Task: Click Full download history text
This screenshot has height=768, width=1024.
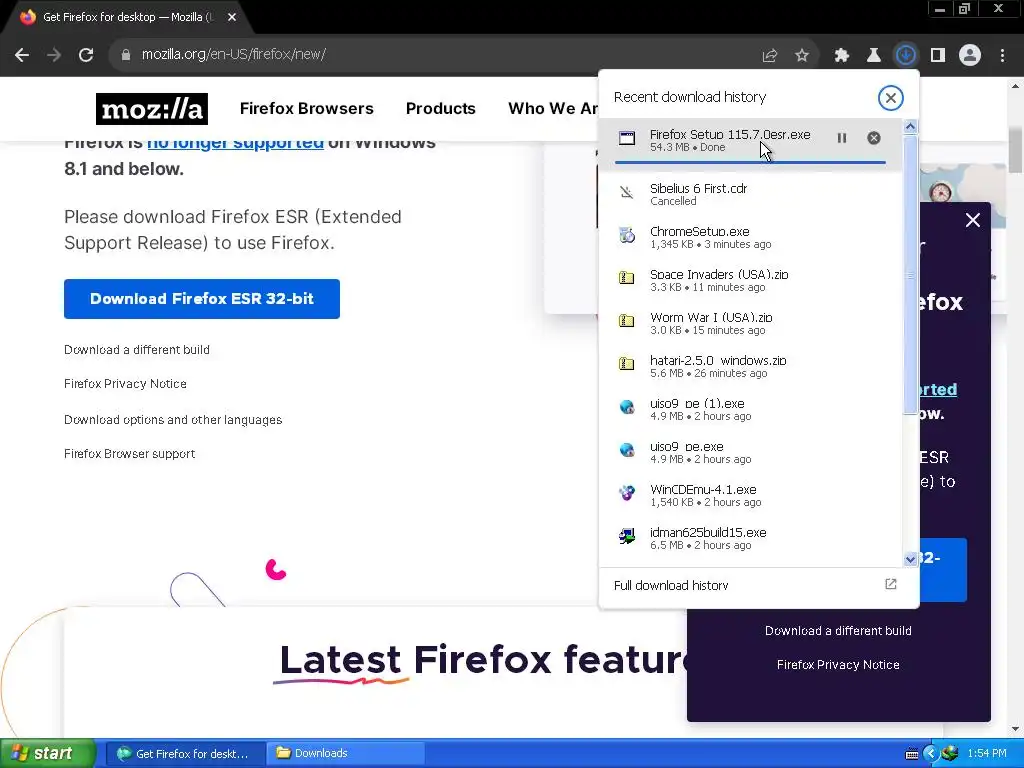Action: [671, 586]
